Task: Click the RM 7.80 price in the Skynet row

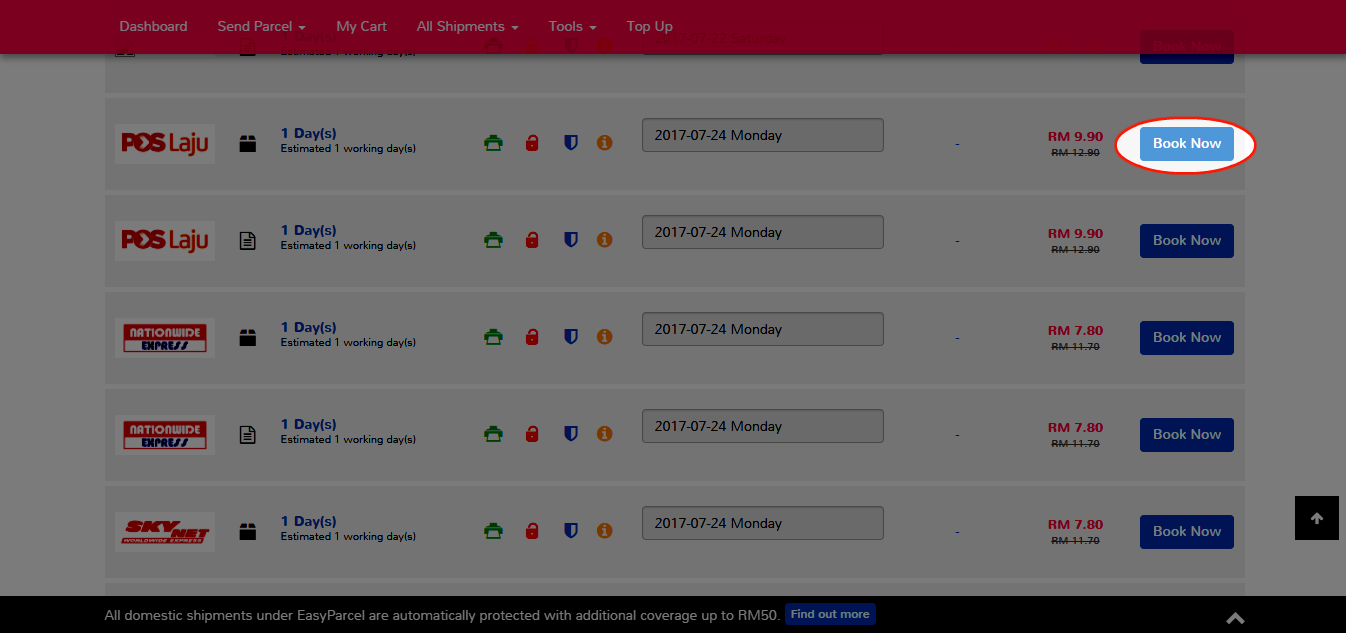Action: (x=1075, y=525)
